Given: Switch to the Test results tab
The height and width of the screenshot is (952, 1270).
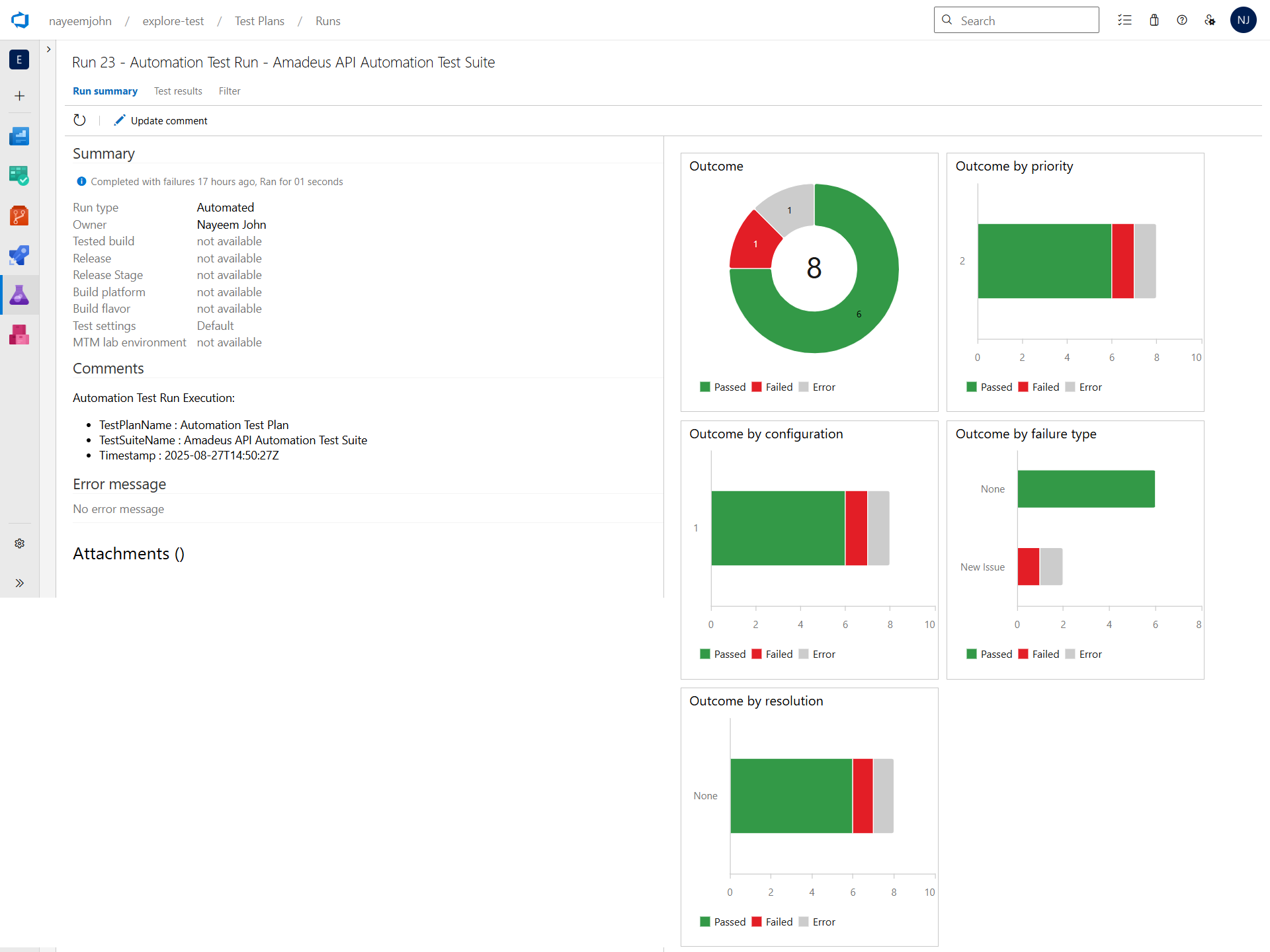Looking at the screenshot, I should 178,91.
